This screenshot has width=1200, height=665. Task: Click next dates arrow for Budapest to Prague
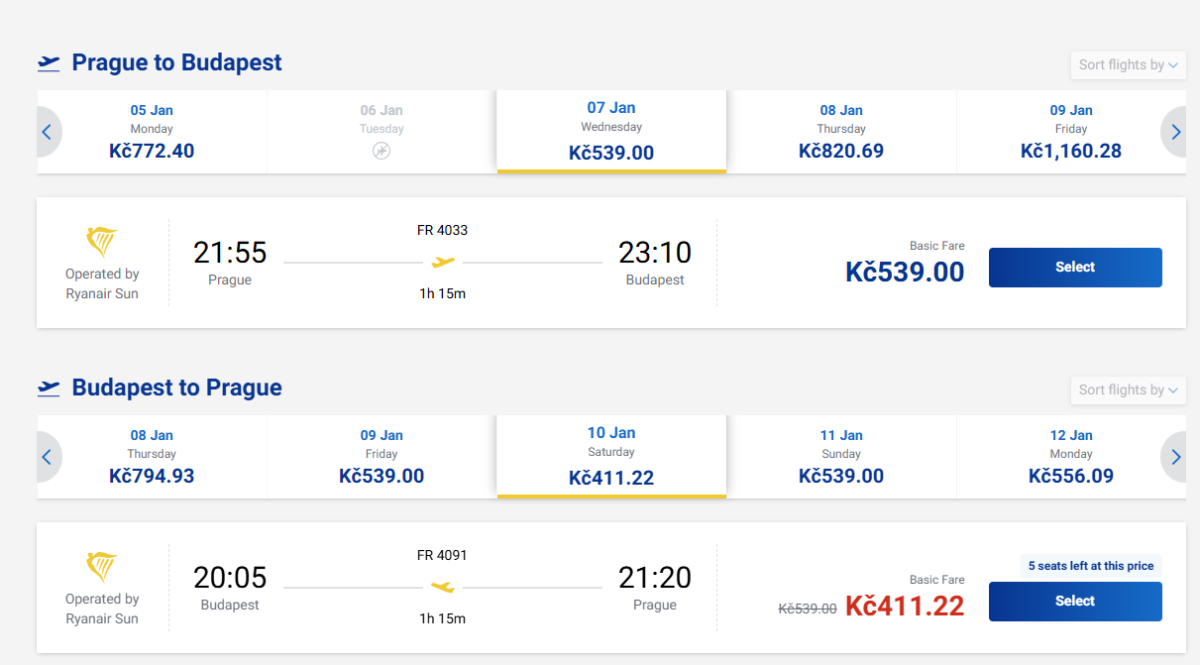click(1176, 457)
